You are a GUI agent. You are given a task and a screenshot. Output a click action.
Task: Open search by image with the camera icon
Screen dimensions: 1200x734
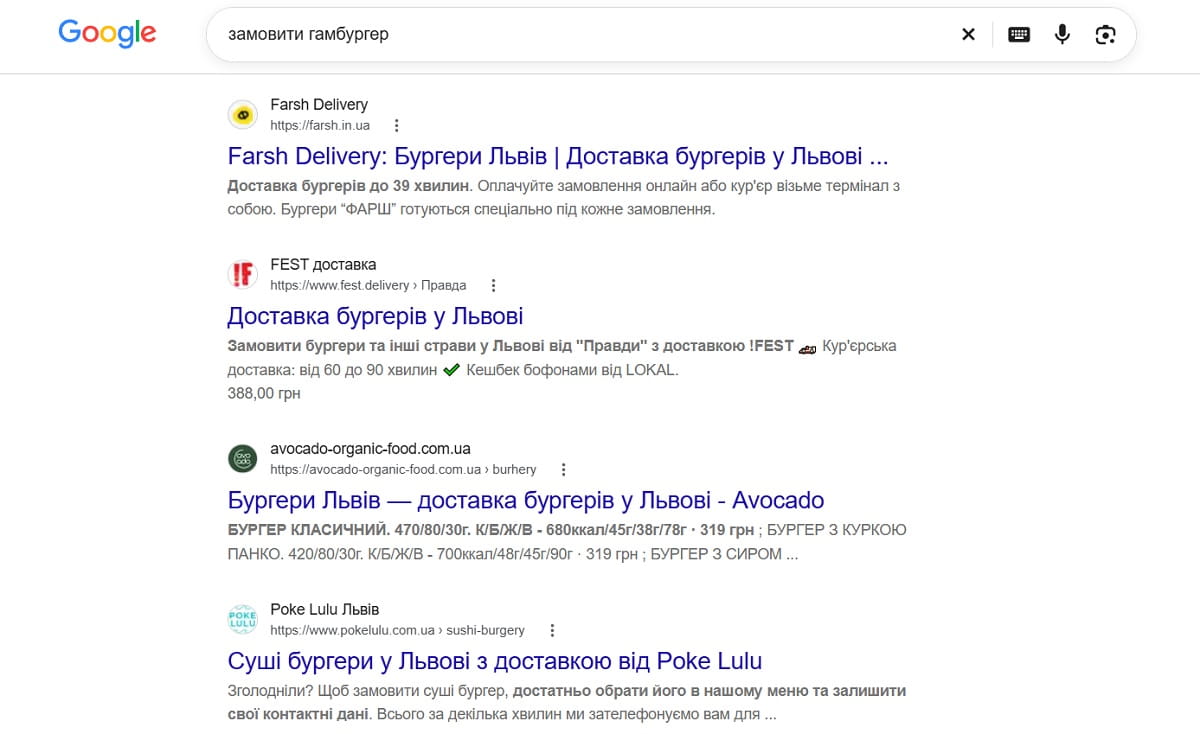coord(1105,34)
